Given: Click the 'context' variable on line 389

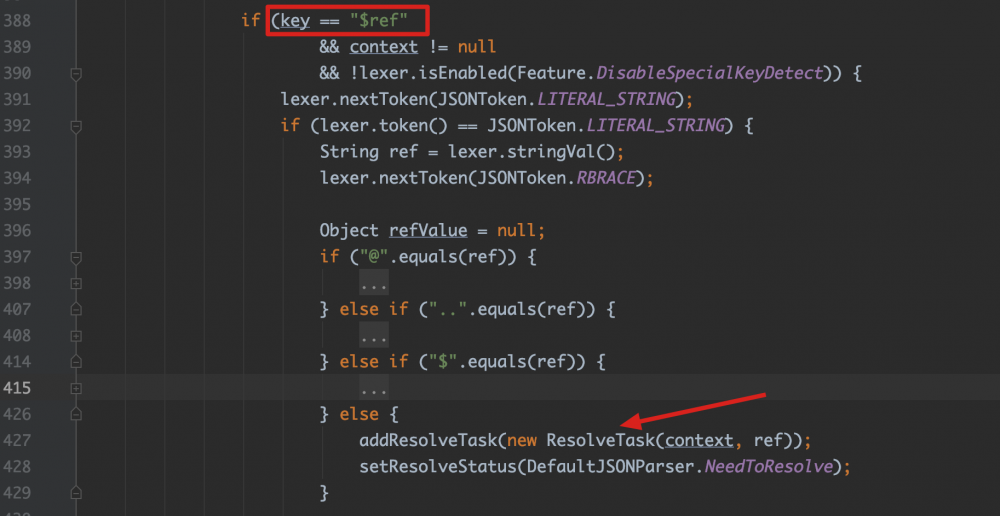Looking at the screenshot, I should [384, 47].
